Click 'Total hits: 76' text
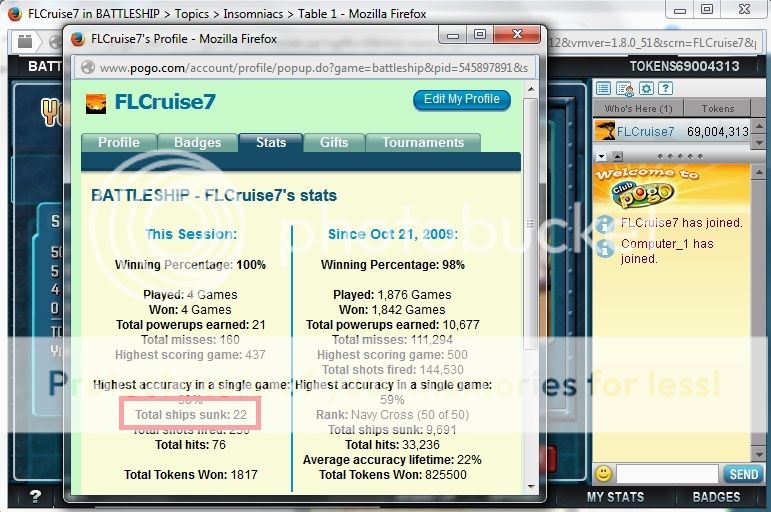Screen dimensions: 771x512 (x=190, y=445)
